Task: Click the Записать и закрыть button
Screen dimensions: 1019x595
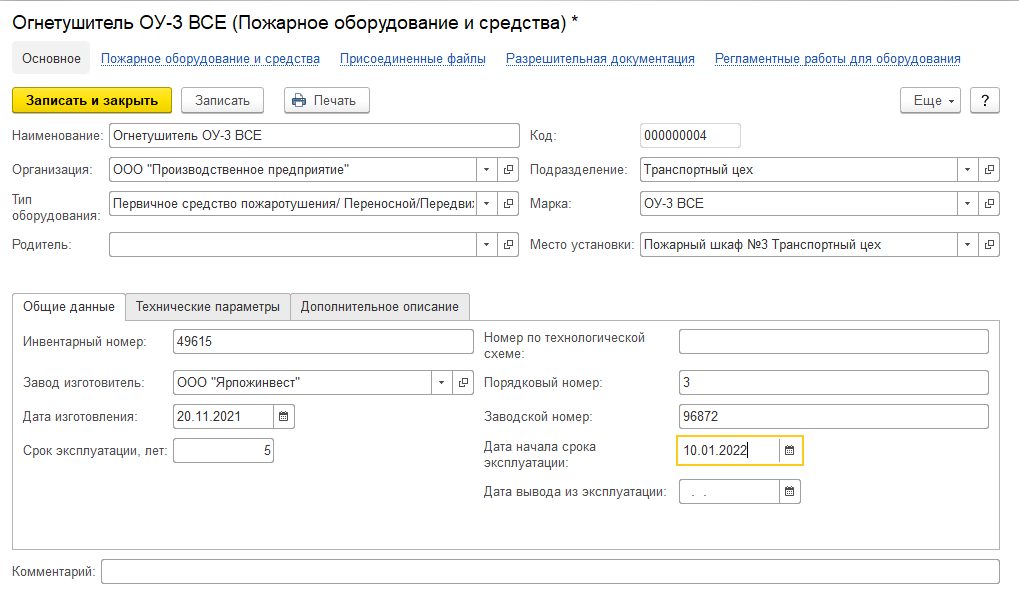Action: coord(92,100)
